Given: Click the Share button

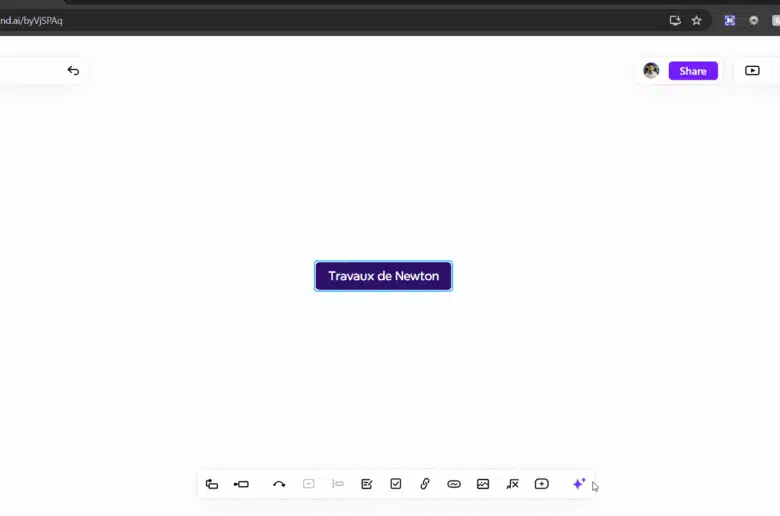Looking at the screenshot, I should tap(693, 71).
